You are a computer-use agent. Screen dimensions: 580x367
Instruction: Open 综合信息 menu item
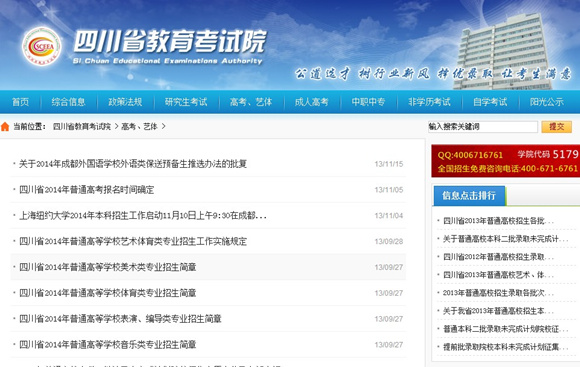[x=68, y=102]
